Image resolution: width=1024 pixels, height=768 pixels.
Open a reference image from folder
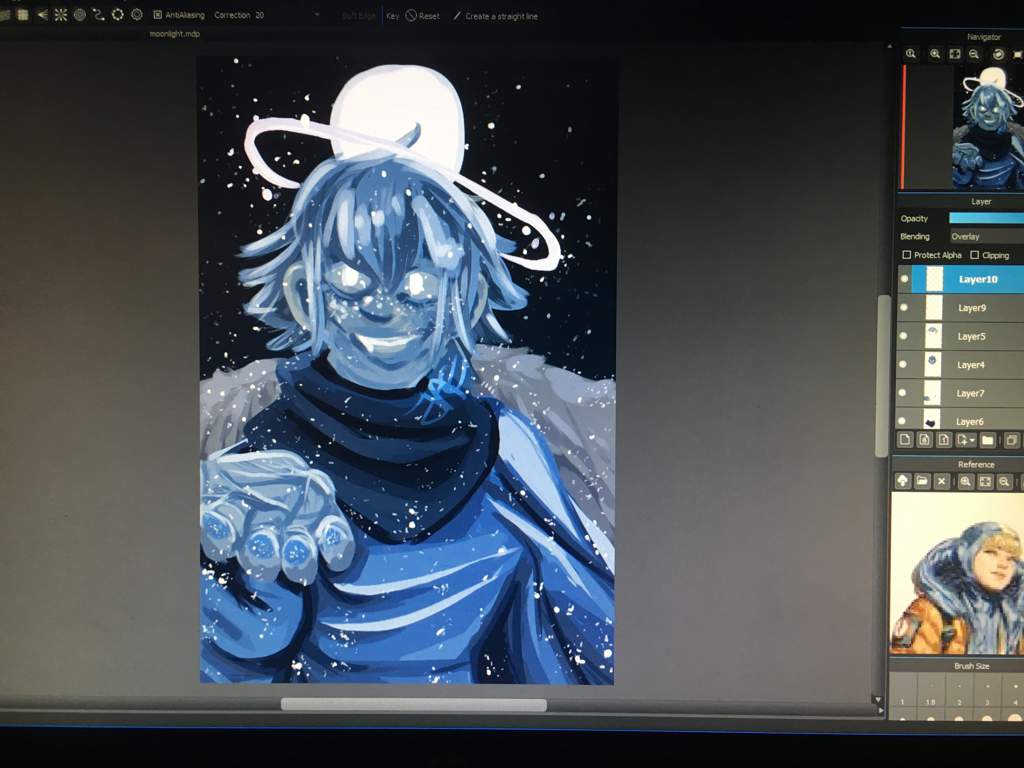(x=922, y=482)
